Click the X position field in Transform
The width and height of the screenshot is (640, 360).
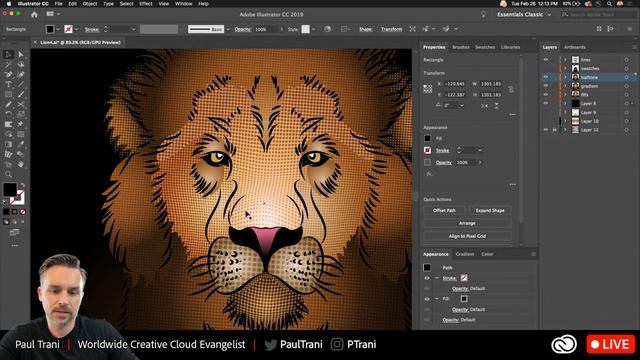(455, 84)
